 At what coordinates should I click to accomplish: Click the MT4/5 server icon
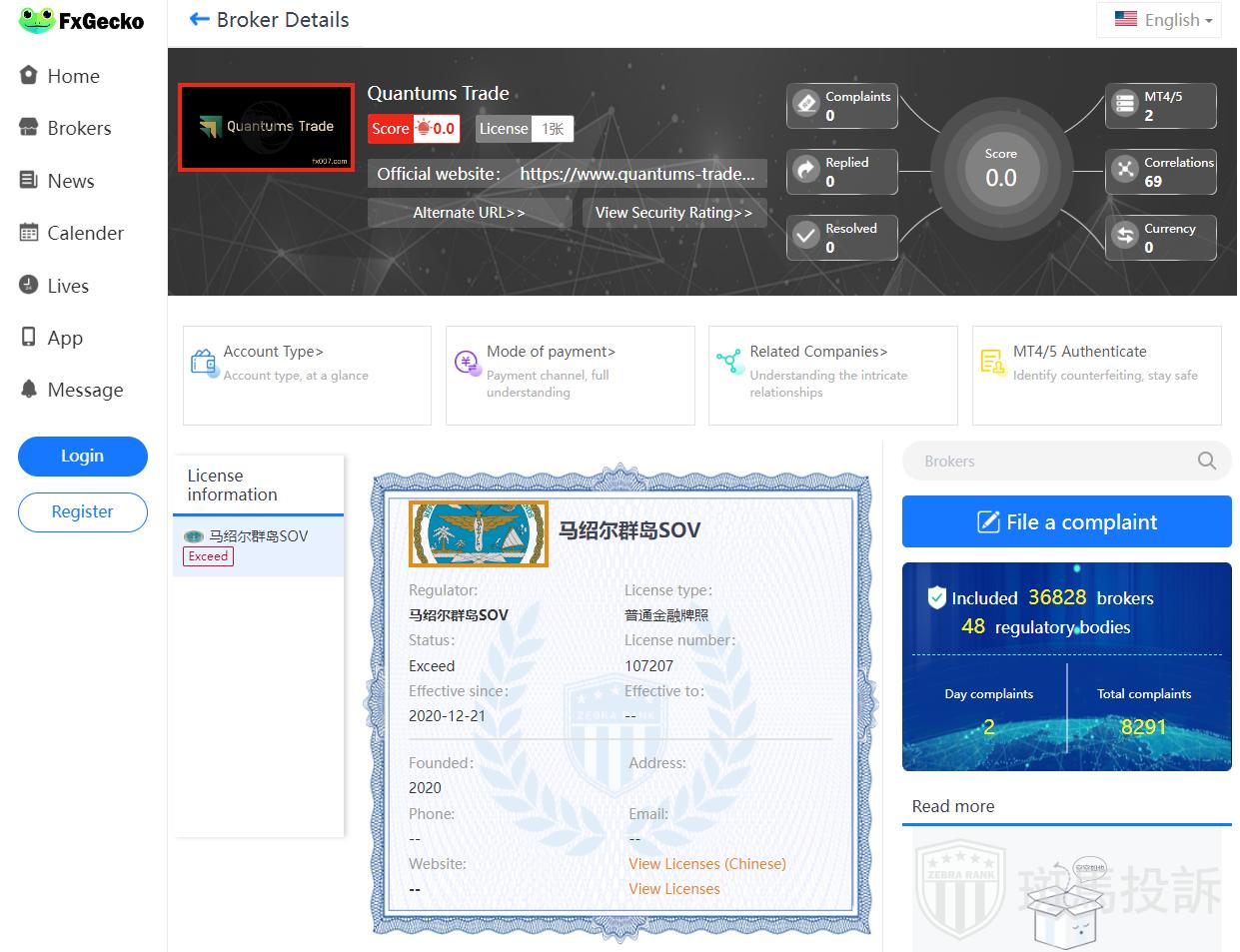point(1125,104)
